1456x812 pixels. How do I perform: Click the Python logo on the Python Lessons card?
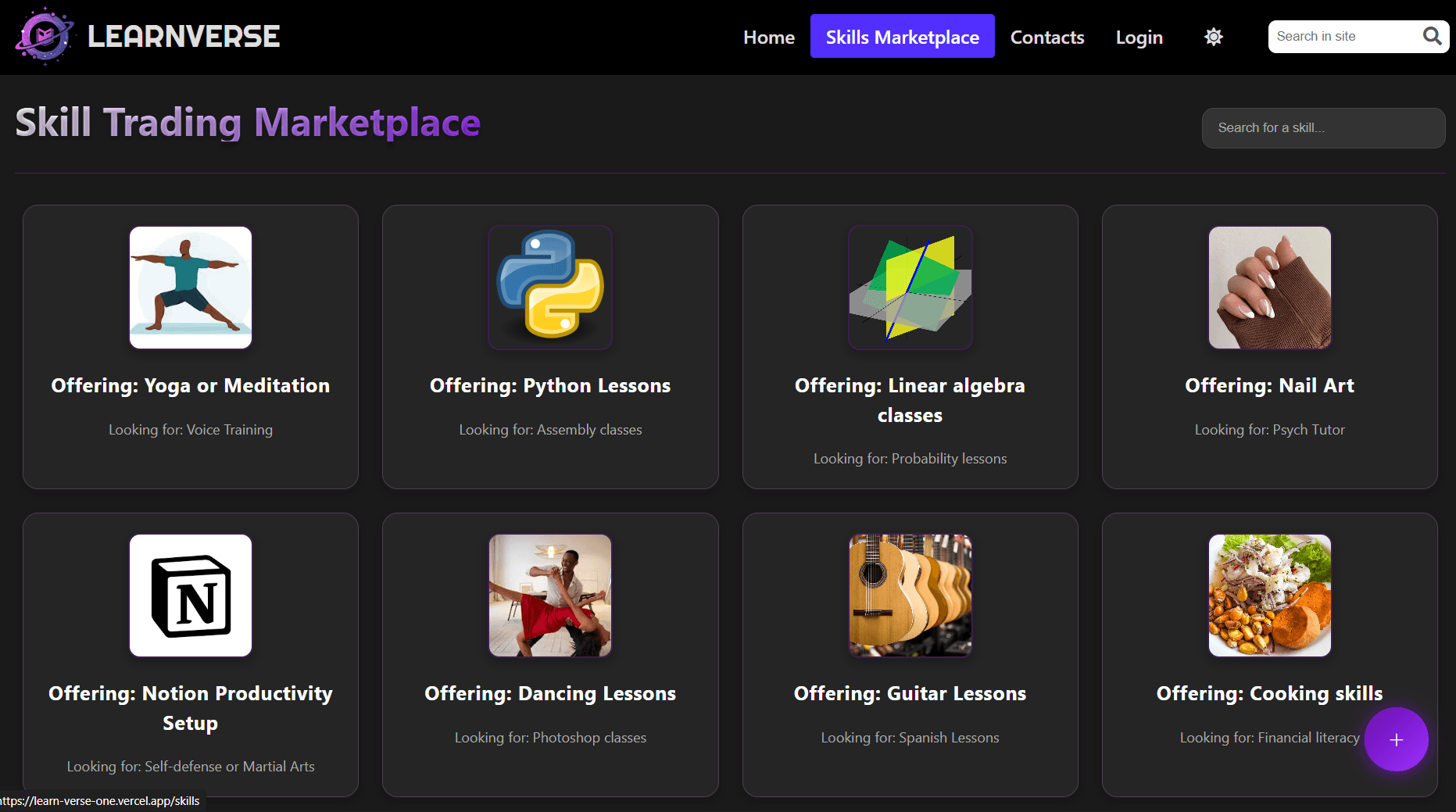[x=550, y=287]
